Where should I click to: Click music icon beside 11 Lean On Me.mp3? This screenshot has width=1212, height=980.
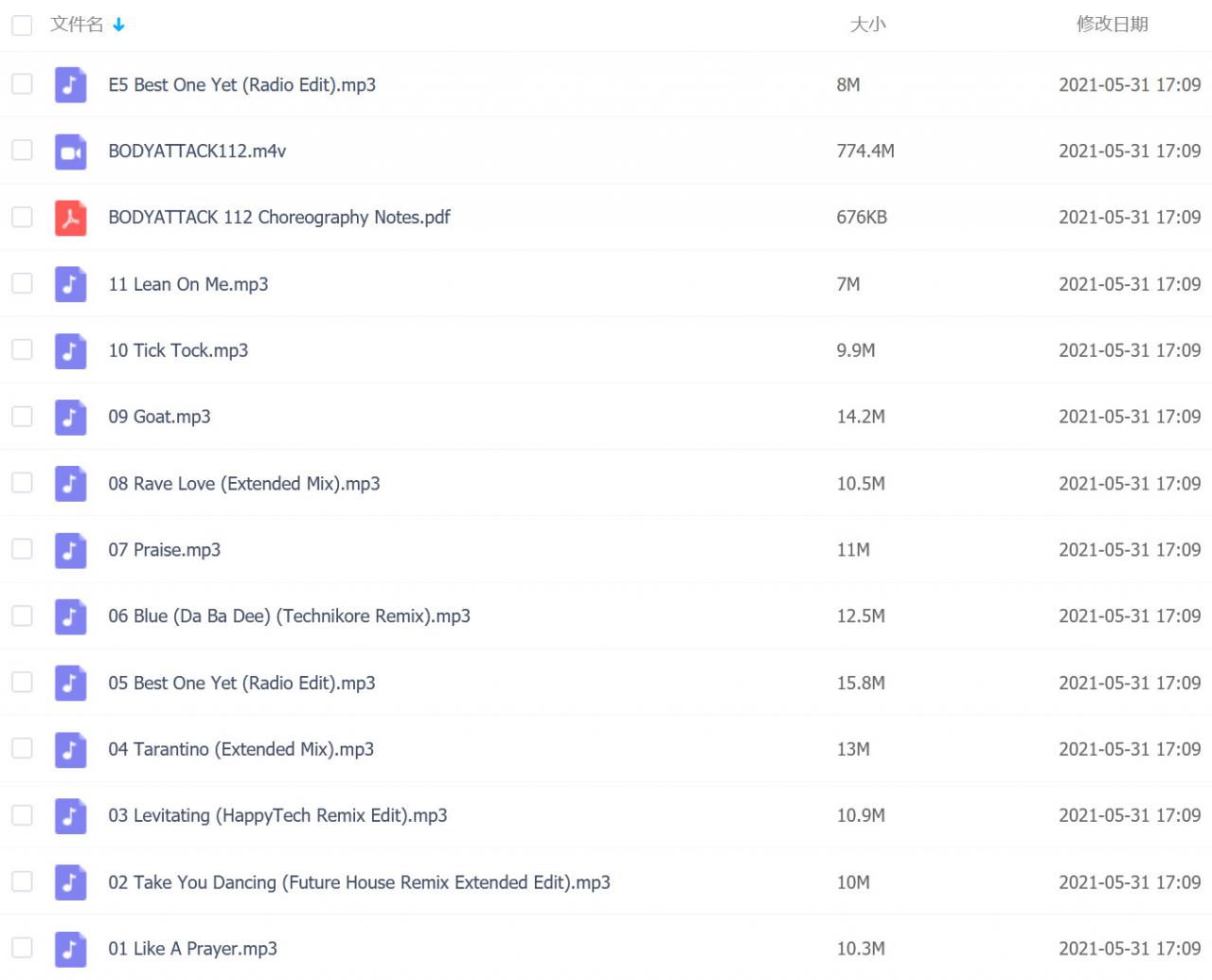click(x=70, y=284)
